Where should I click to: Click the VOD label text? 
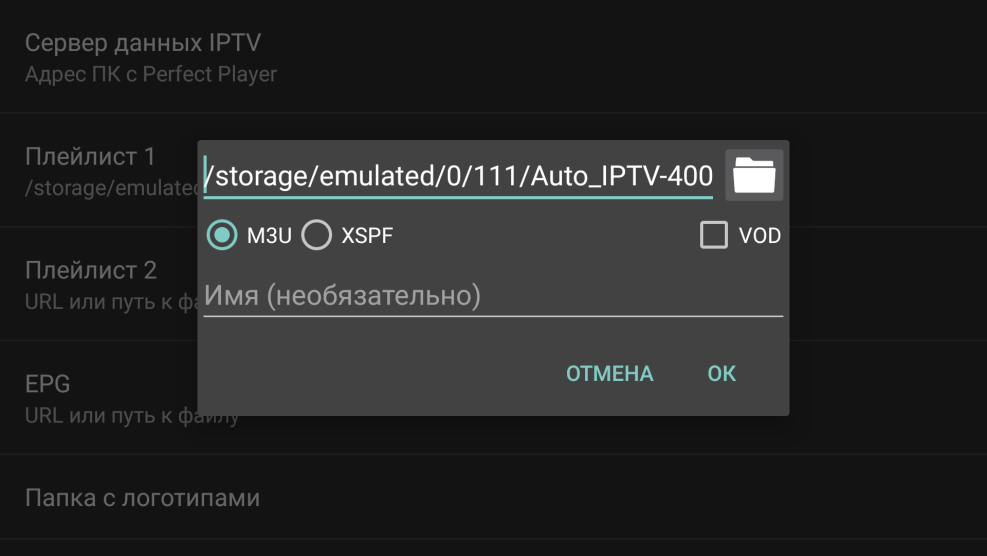coord(759,237)
